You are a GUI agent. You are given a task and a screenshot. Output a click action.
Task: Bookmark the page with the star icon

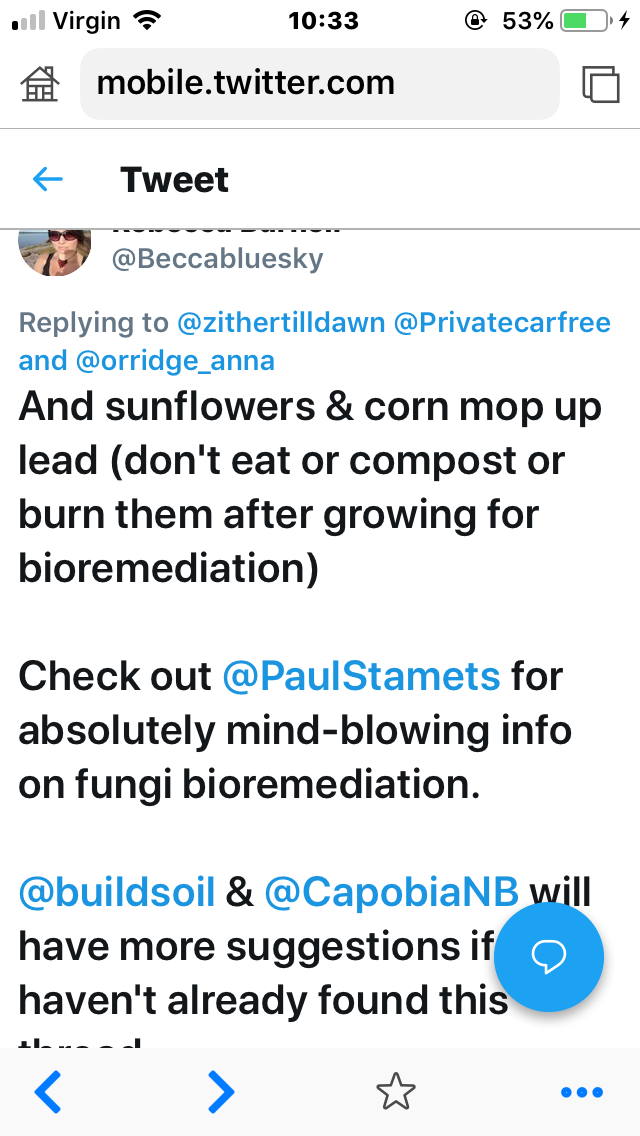pos(395,1092)
